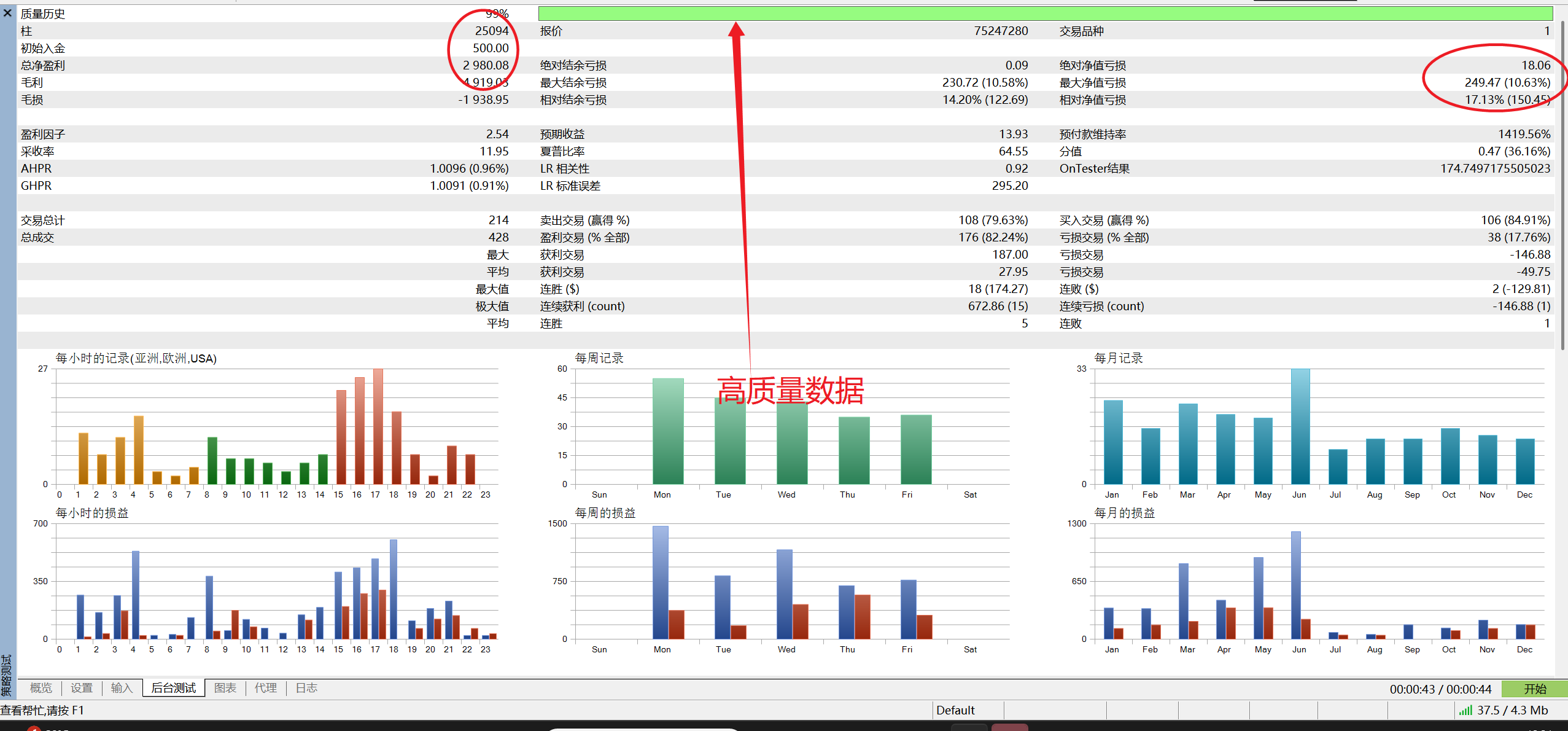Click the 盈利因子 value 2.54

[x=497, y=134]
